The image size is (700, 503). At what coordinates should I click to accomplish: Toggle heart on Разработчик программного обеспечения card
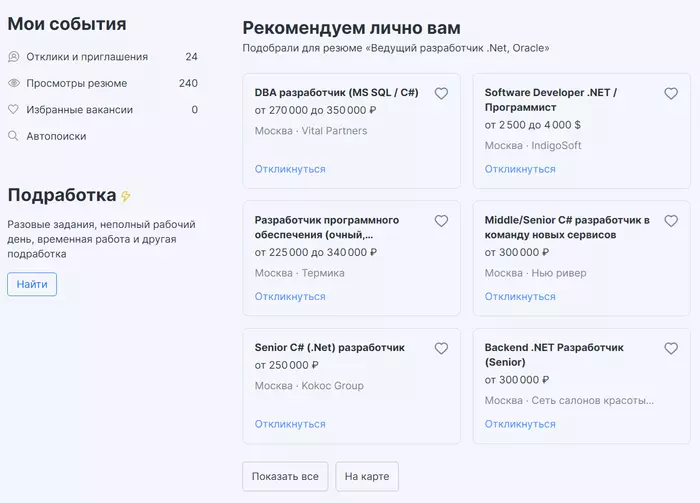(441, 221)
